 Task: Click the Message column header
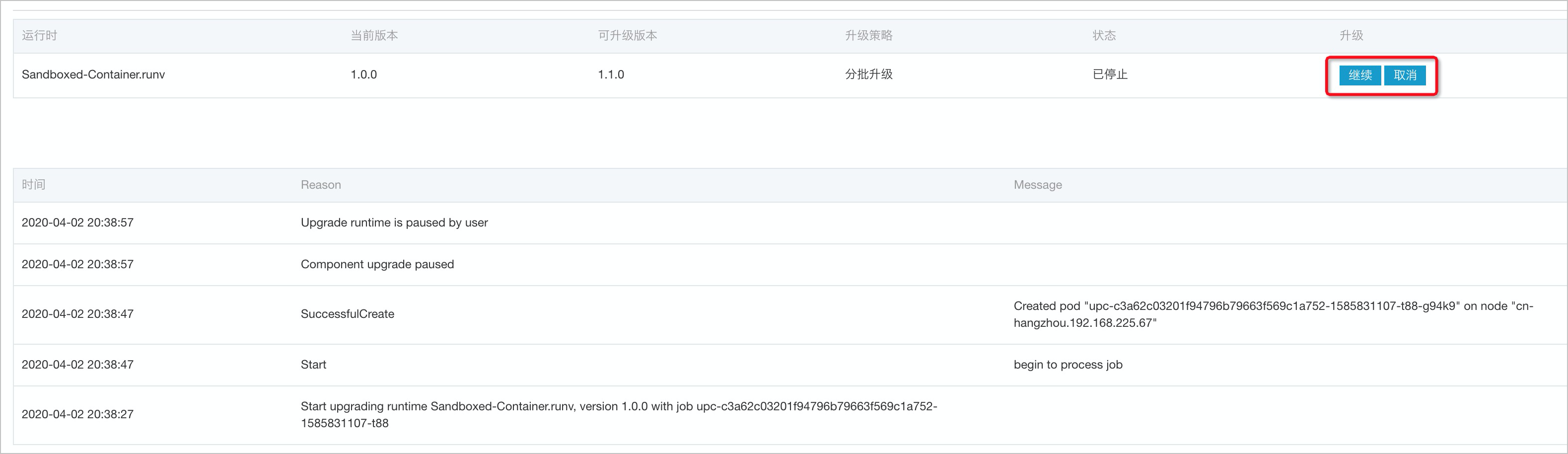[x=1038, y=184]
